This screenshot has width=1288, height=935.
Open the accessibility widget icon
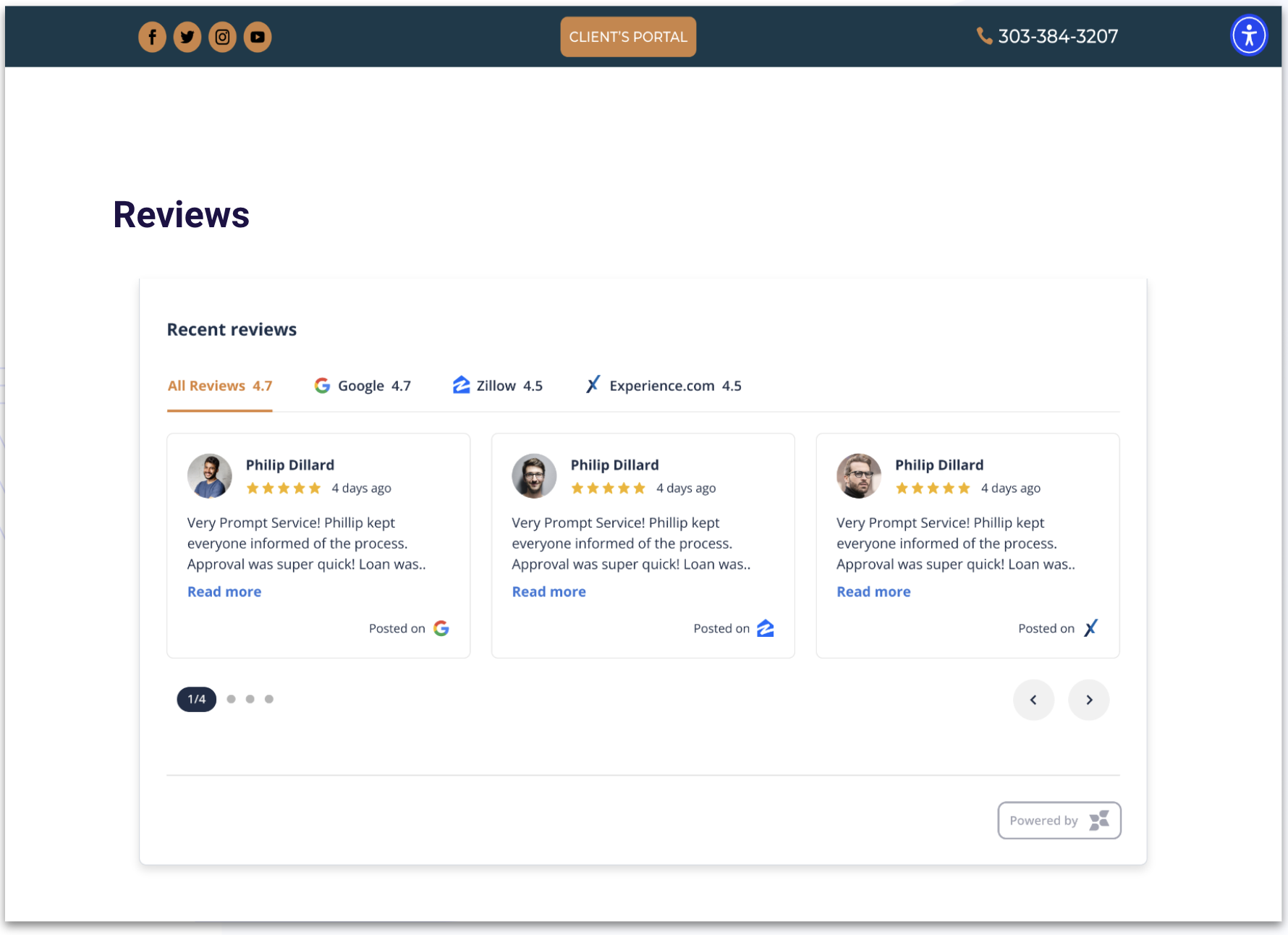(x=1249, y=35)
